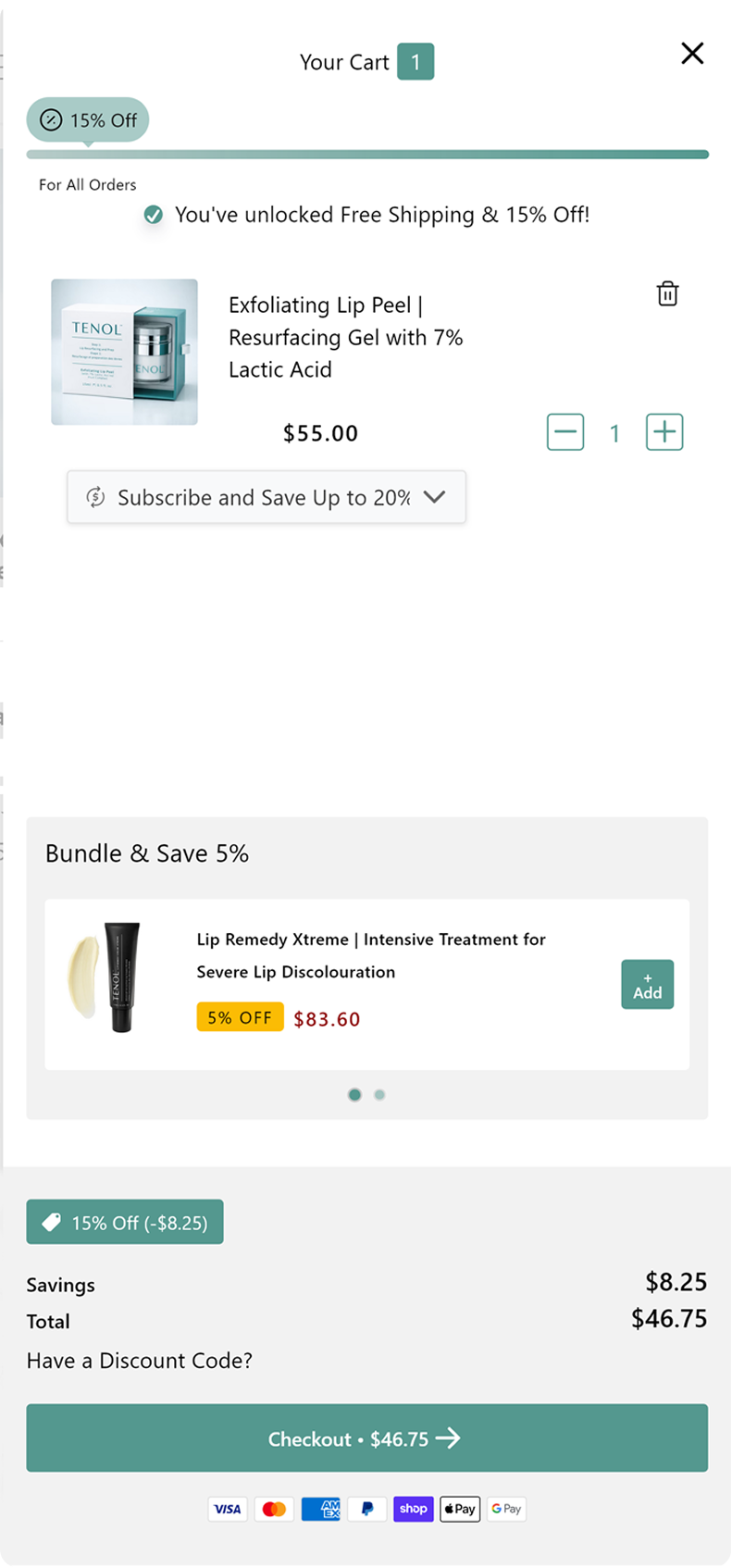The height and width of the screenshot is (1568, 732).
Task: Select first bundle carousel dot
Action: (x=354, y=1095)
